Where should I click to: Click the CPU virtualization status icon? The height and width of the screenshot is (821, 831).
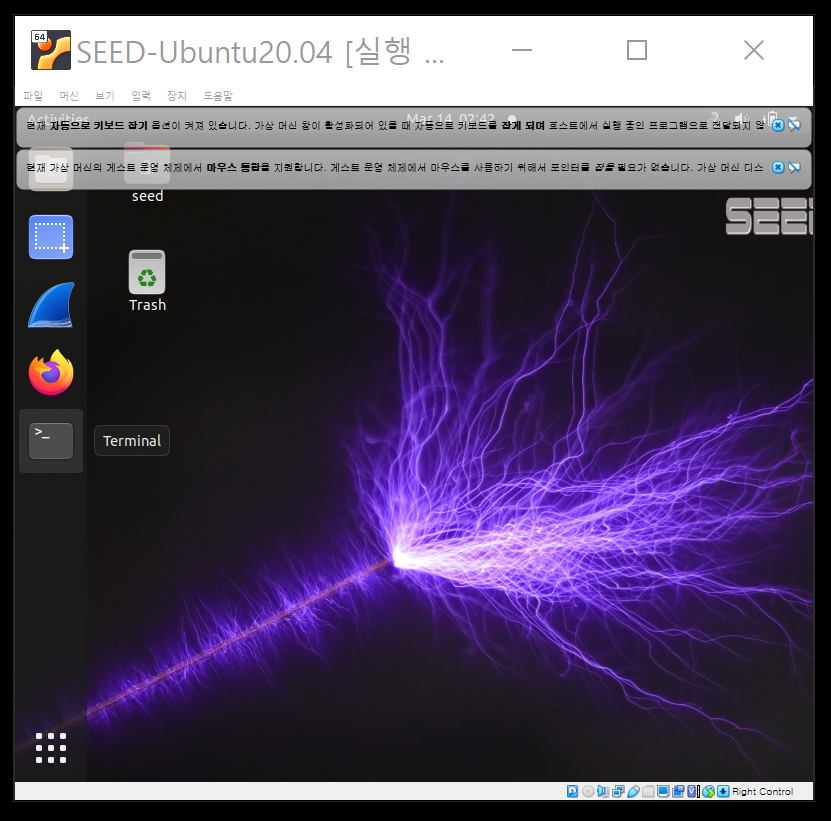[692, 791]
